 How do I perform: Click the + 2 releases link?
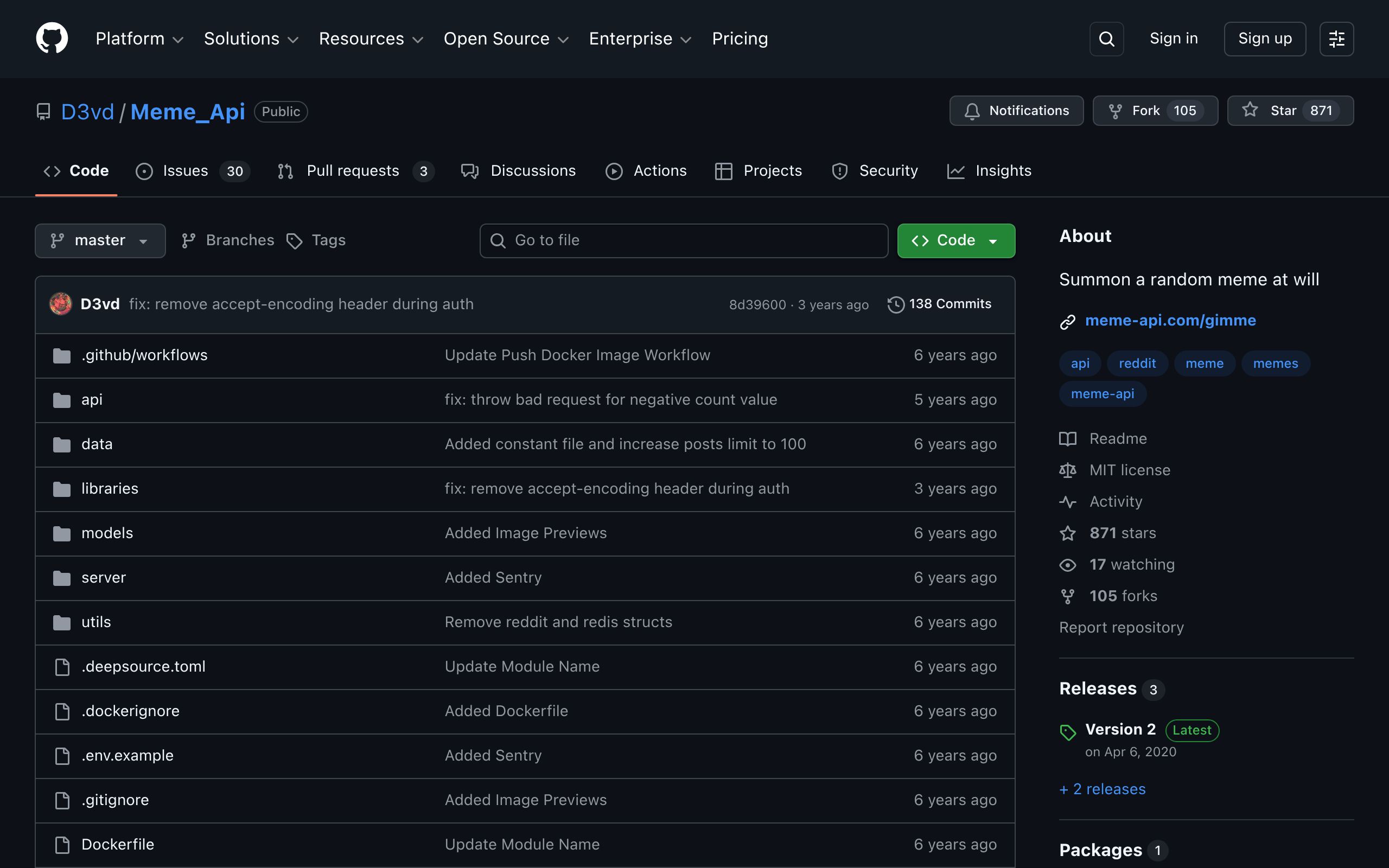coord(1102,789)
